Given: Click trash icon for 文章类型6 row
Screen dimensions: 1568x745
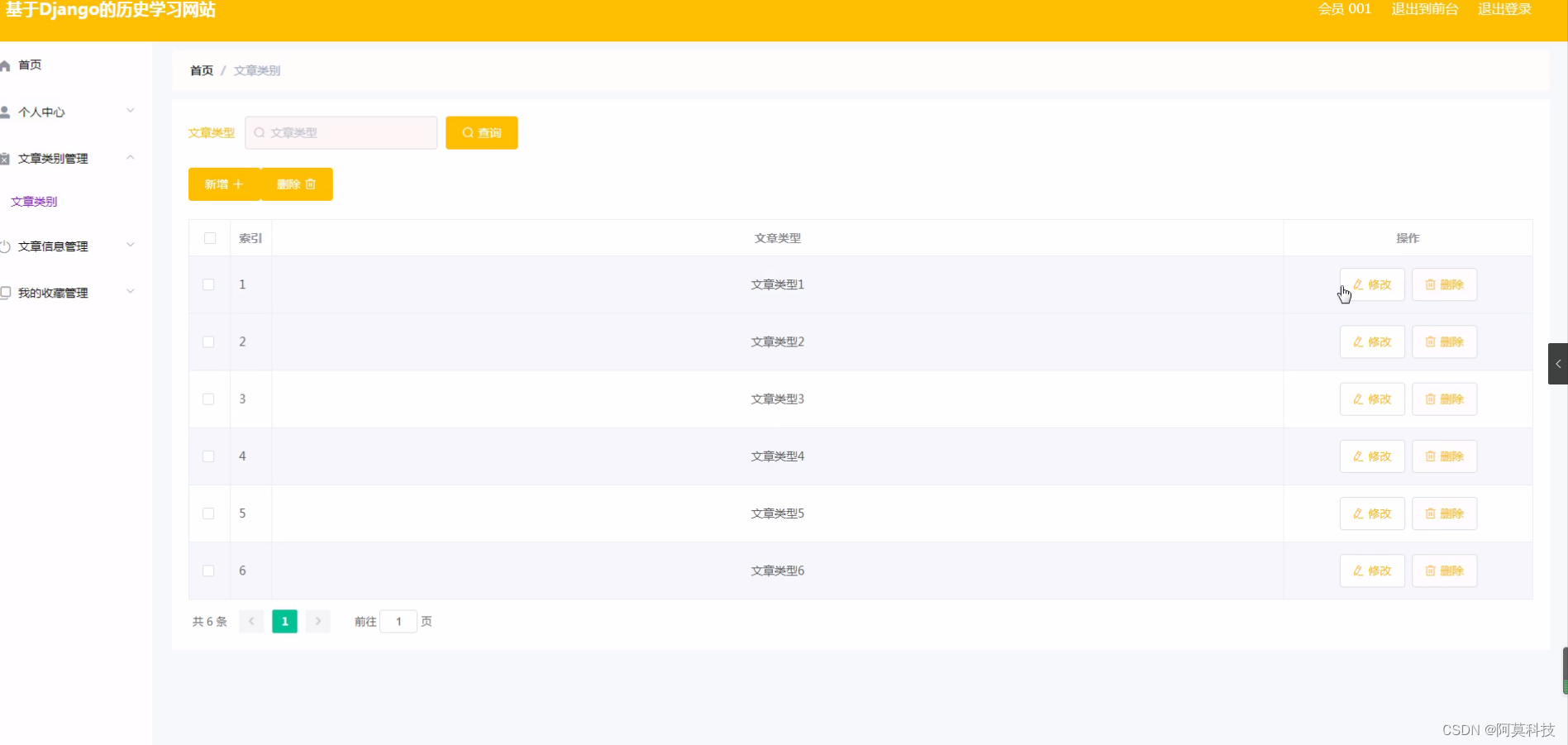Looking at the screenshot, I should [1430, 571].
